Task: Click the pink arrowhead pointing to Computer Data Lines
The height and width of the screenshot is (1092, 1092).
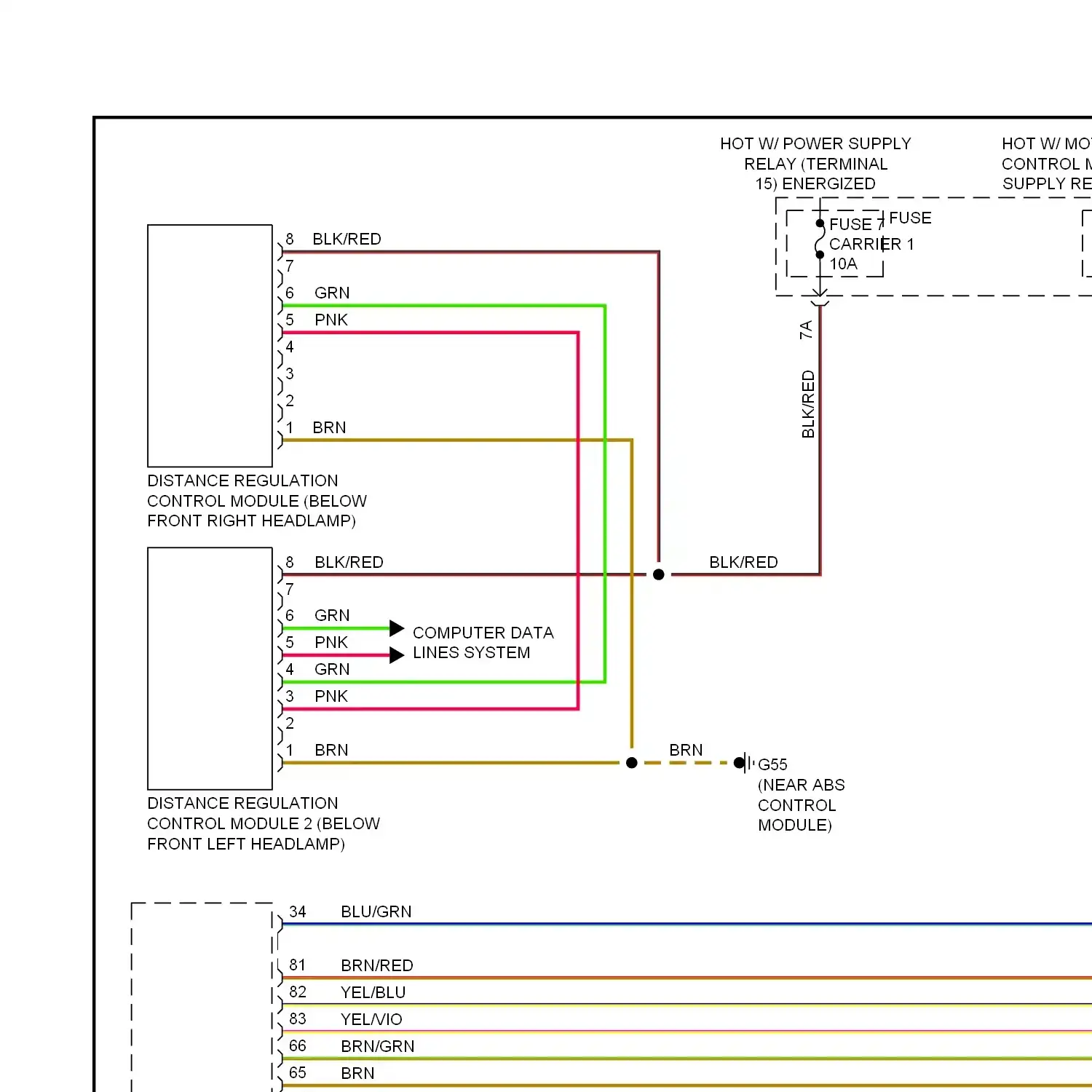Action: coord(397,655)
